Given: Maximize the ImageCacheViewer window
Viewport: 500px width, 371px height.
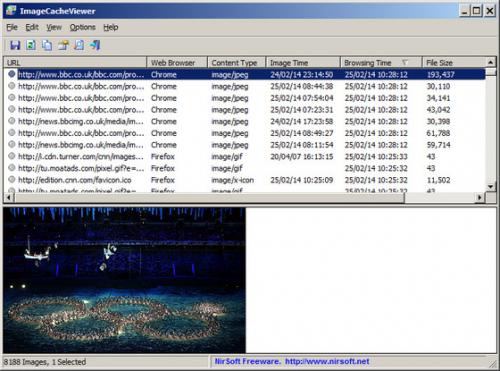Looking at the screenshot, I should click(x=477, y=11).
